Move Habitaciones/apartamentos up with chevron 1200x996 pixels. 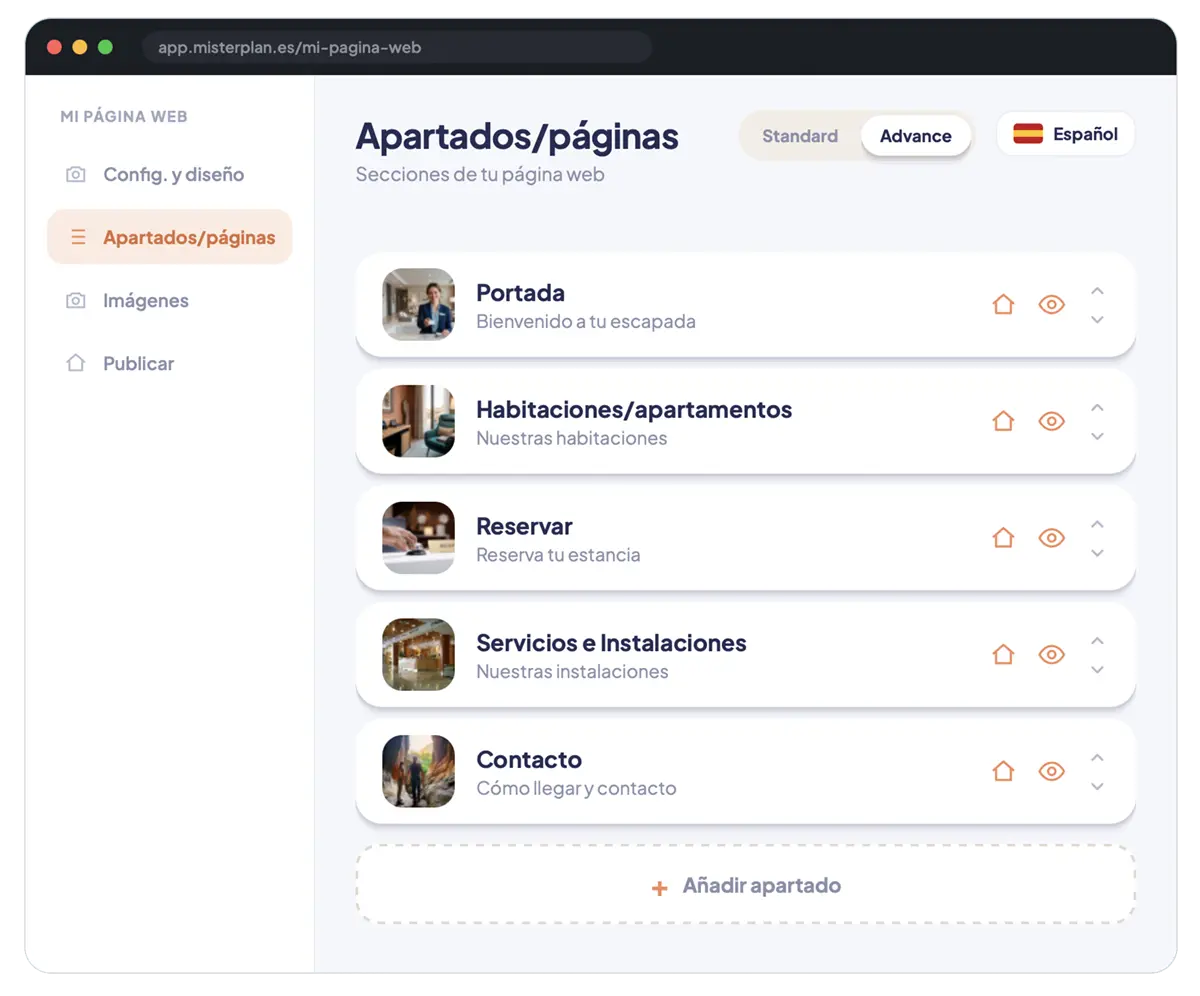1097,408
